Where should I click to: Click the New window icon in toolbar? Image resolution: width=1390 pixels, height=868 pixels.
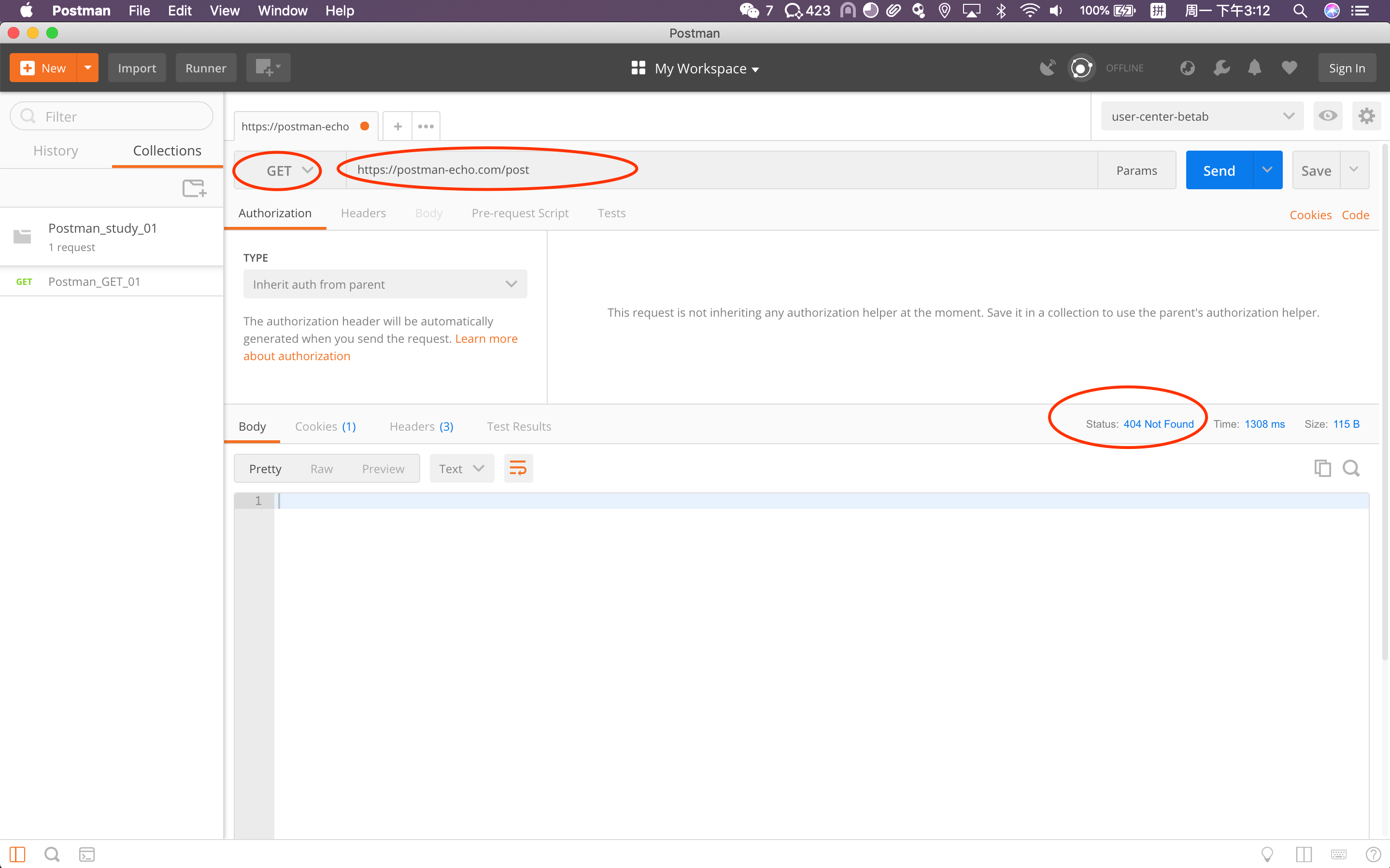(268, 68)
